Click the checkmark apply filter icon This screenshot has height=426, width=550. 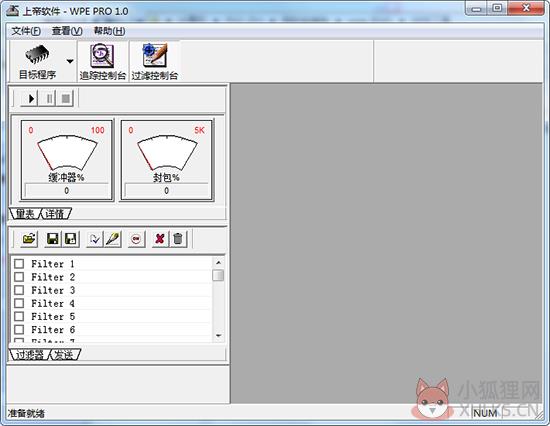click(95, 239)
